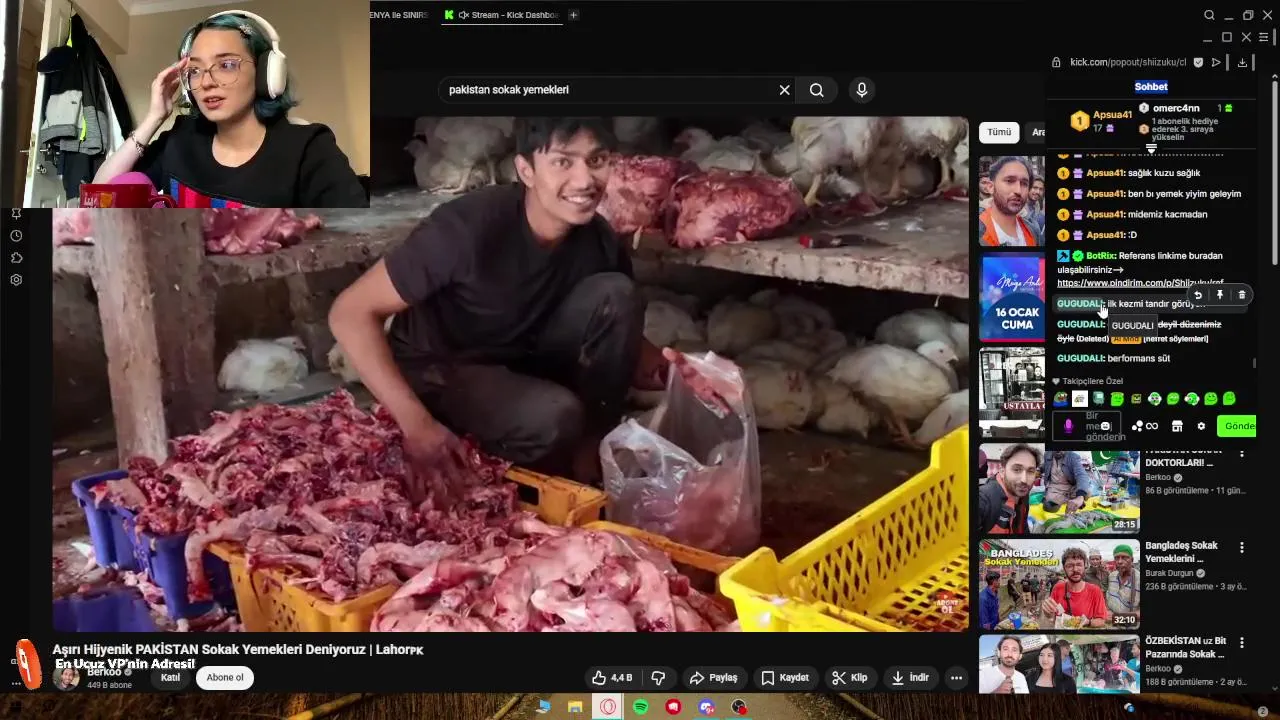Click Apsua41 in 'sağlık kuzu sağlık' message

coord(1105,173)
